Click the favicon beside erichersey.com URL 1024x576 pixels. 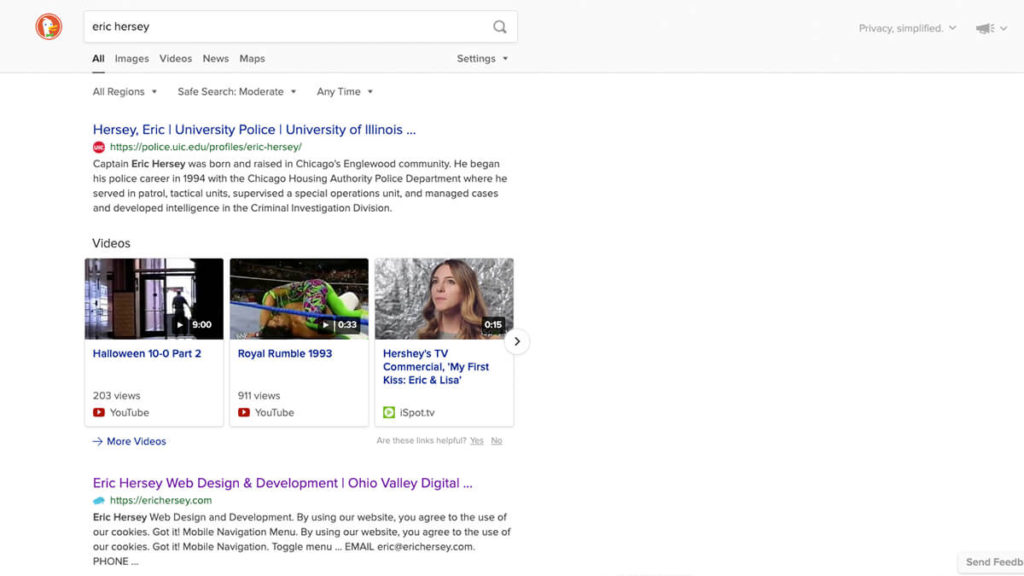point(99,500)
